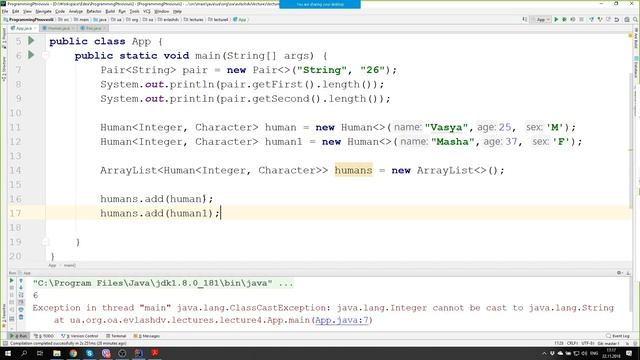Viewport: 640px width, 360px height.
Task: Open the Refactor menu
Action: [94, 11]
